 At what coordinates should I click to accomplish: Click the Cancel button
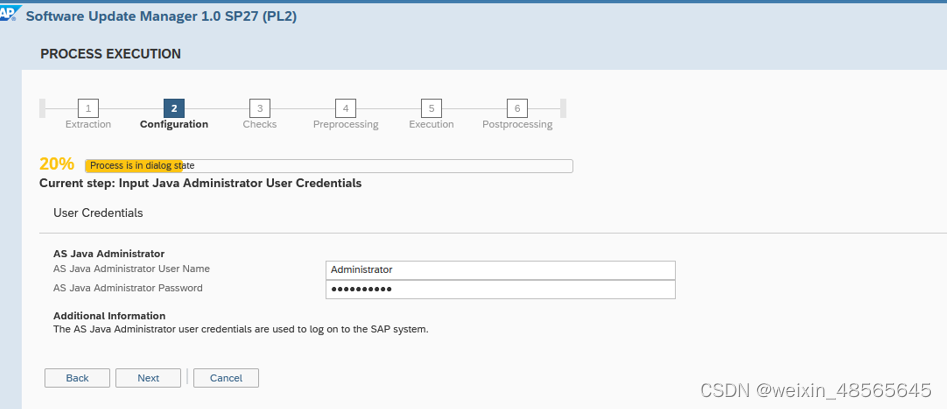[x=226, y=378]
